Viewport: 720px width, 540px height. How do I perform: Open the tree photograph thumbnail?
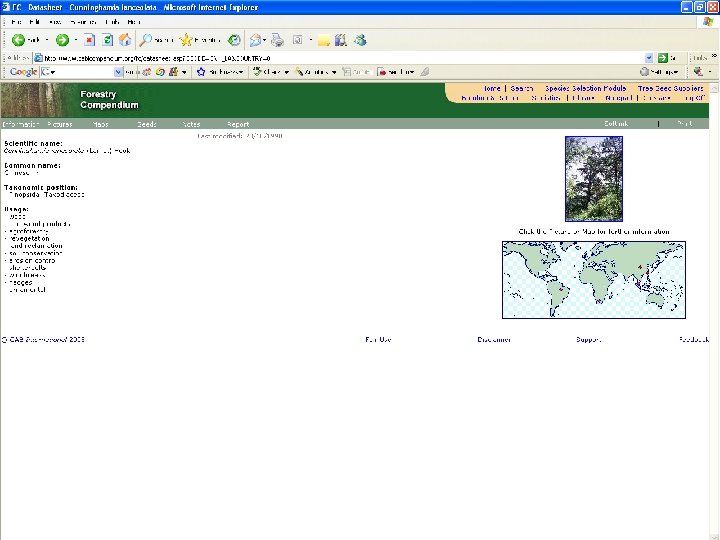594,179
